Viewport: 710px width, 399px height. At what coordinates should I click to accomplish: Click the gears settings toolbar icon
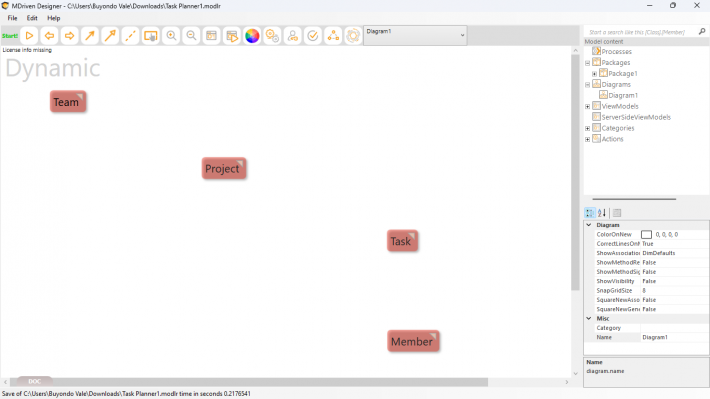tap(272, 36)
